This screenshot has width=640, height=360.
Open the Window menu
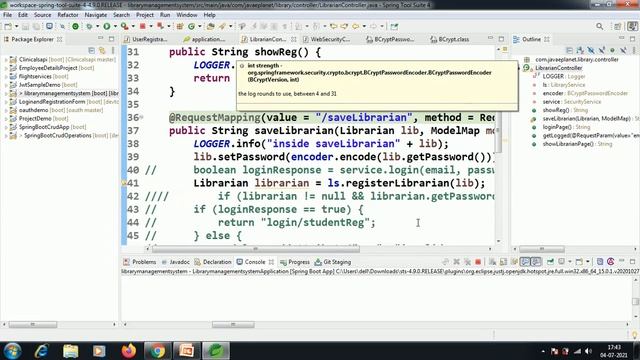pos(187,15)
